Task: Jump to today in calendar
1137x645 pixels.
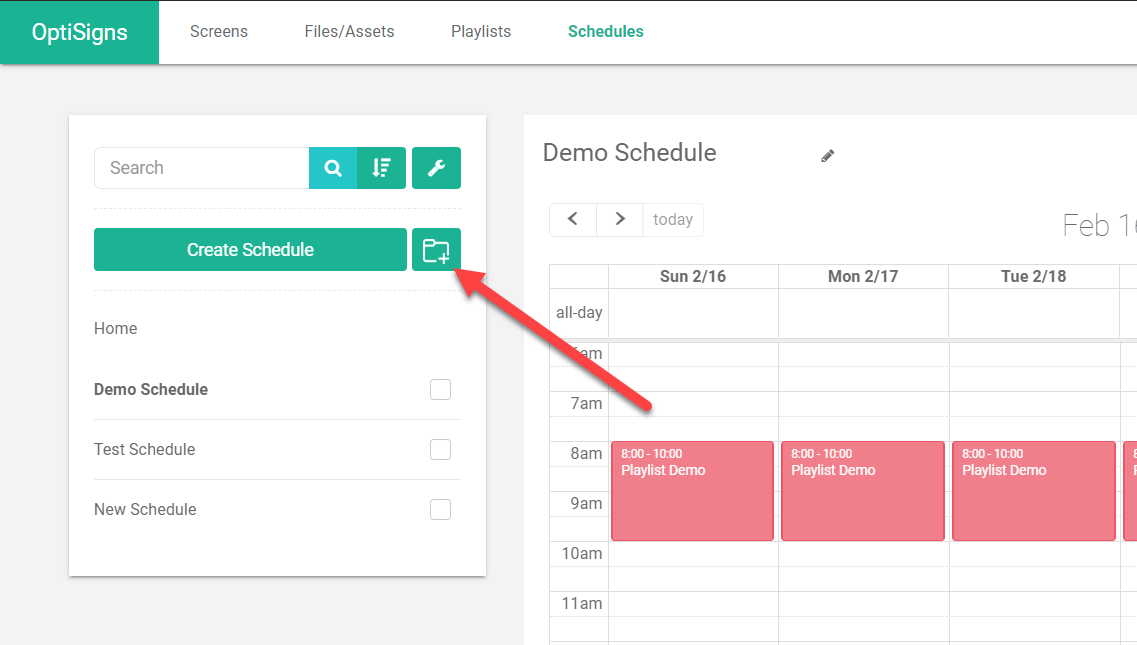Action: click(x=673, y=219)
